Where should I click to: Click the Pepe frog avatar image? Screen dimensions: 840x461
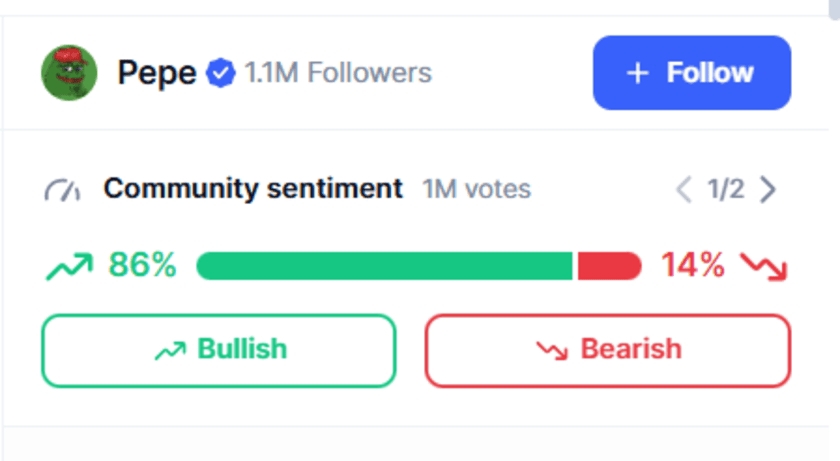click(69, 73)
